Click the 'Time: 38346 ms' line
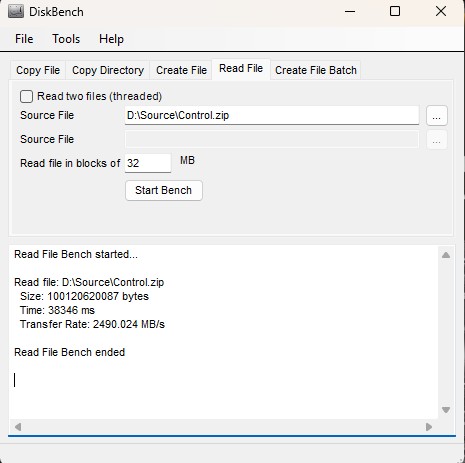The width and height of the screenshot is (465, 463). [x=57, y=310]
